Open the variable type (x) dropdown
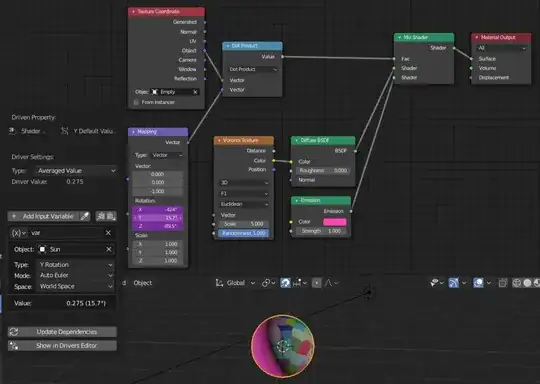540x384 pixels. (x=18, y=233)
